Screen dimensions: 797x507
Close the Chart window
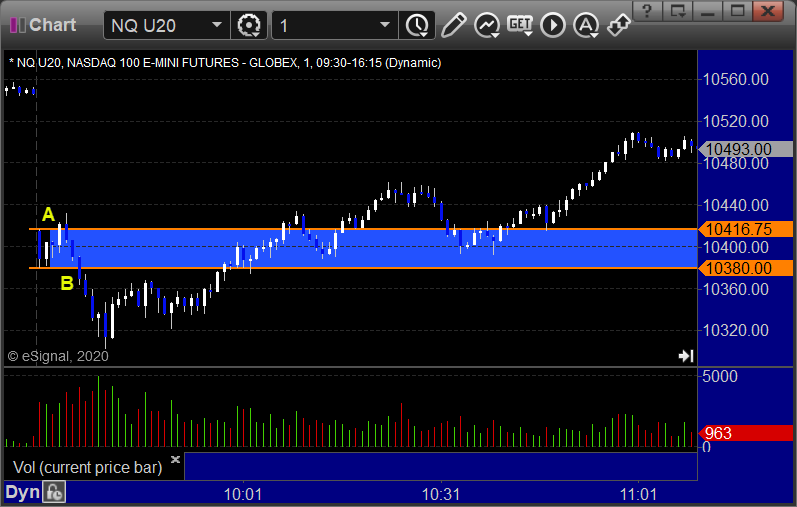coord(768,10)
